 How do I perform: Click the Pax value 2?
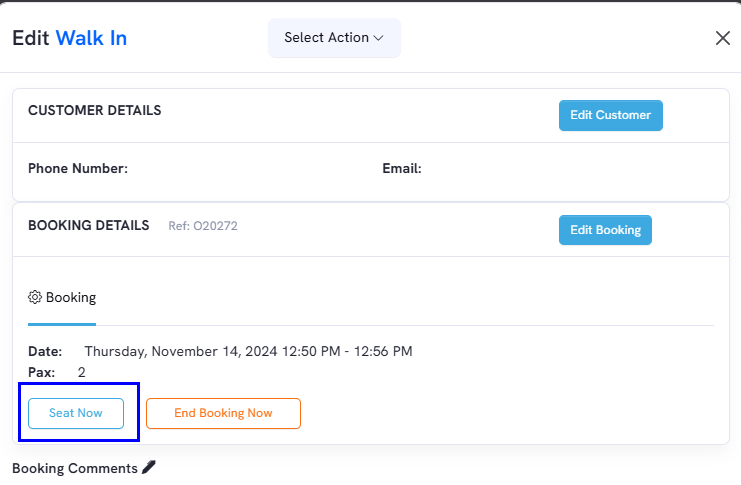point(81,372)
